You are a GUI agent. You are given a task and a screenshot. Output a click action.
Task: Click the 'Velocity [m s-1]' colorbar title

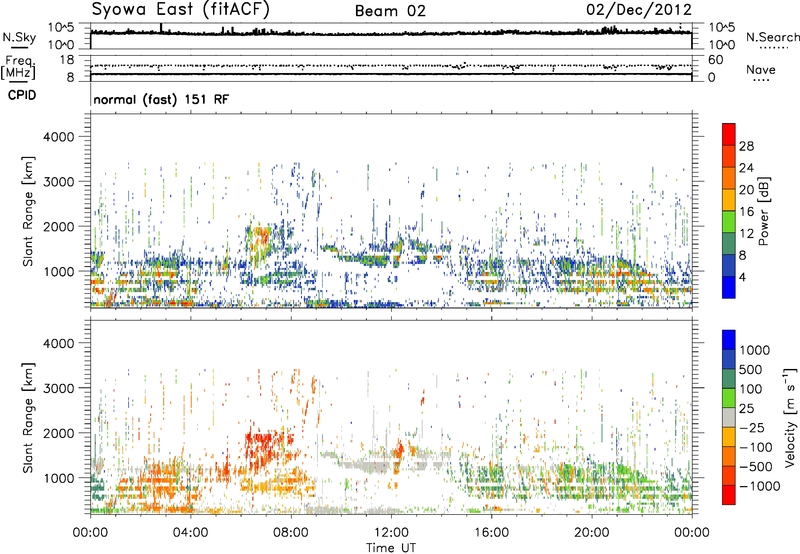[x=790, y=417]
